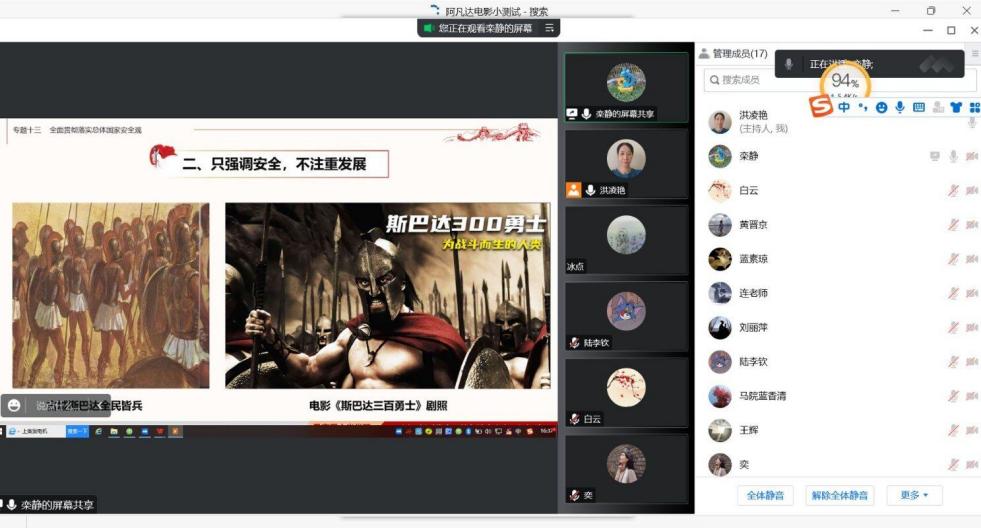
Task: Click the emoji reaction button on shared screen
Action: [14, 405]
